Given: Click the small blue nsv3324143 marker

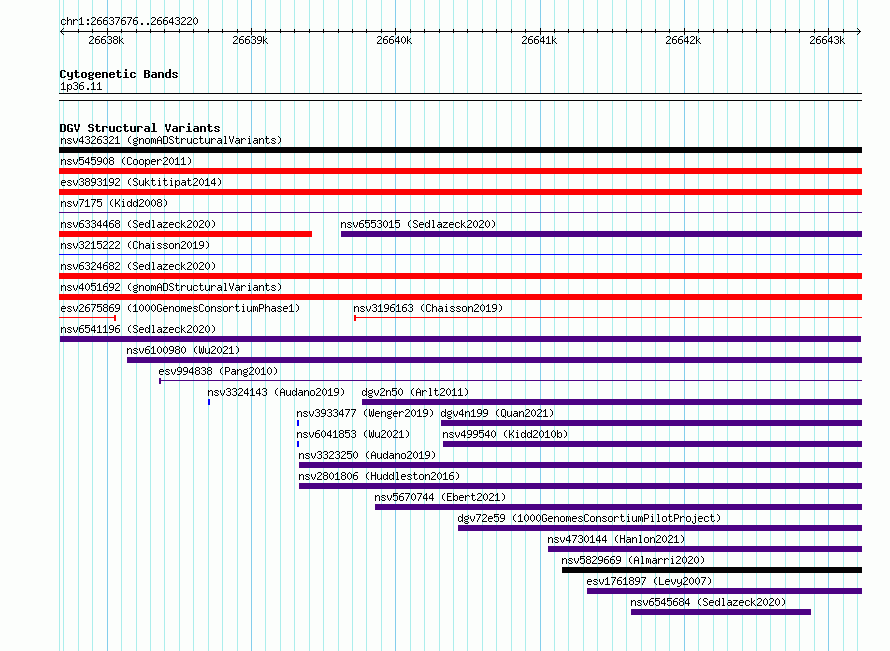Looking at the screenshot, I should [209, 402].
